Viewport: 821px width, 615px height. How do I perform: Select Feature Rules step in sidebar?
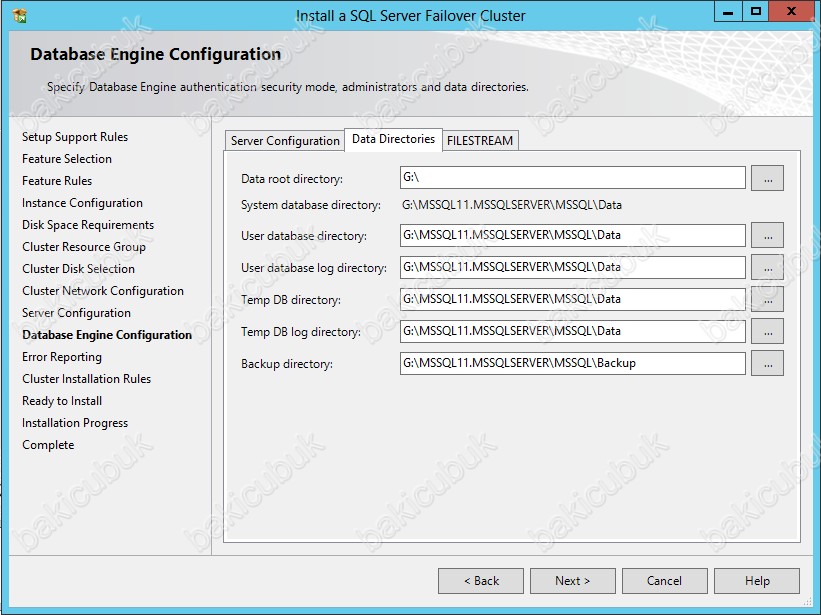click(57, 181)
